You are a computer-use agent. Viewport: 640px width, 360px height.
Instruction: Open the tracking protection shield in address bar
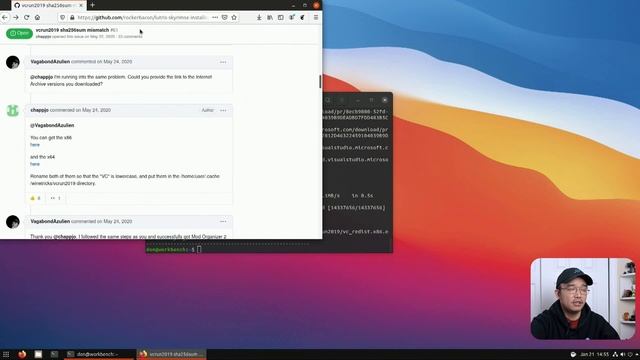(x=62, y=18)
